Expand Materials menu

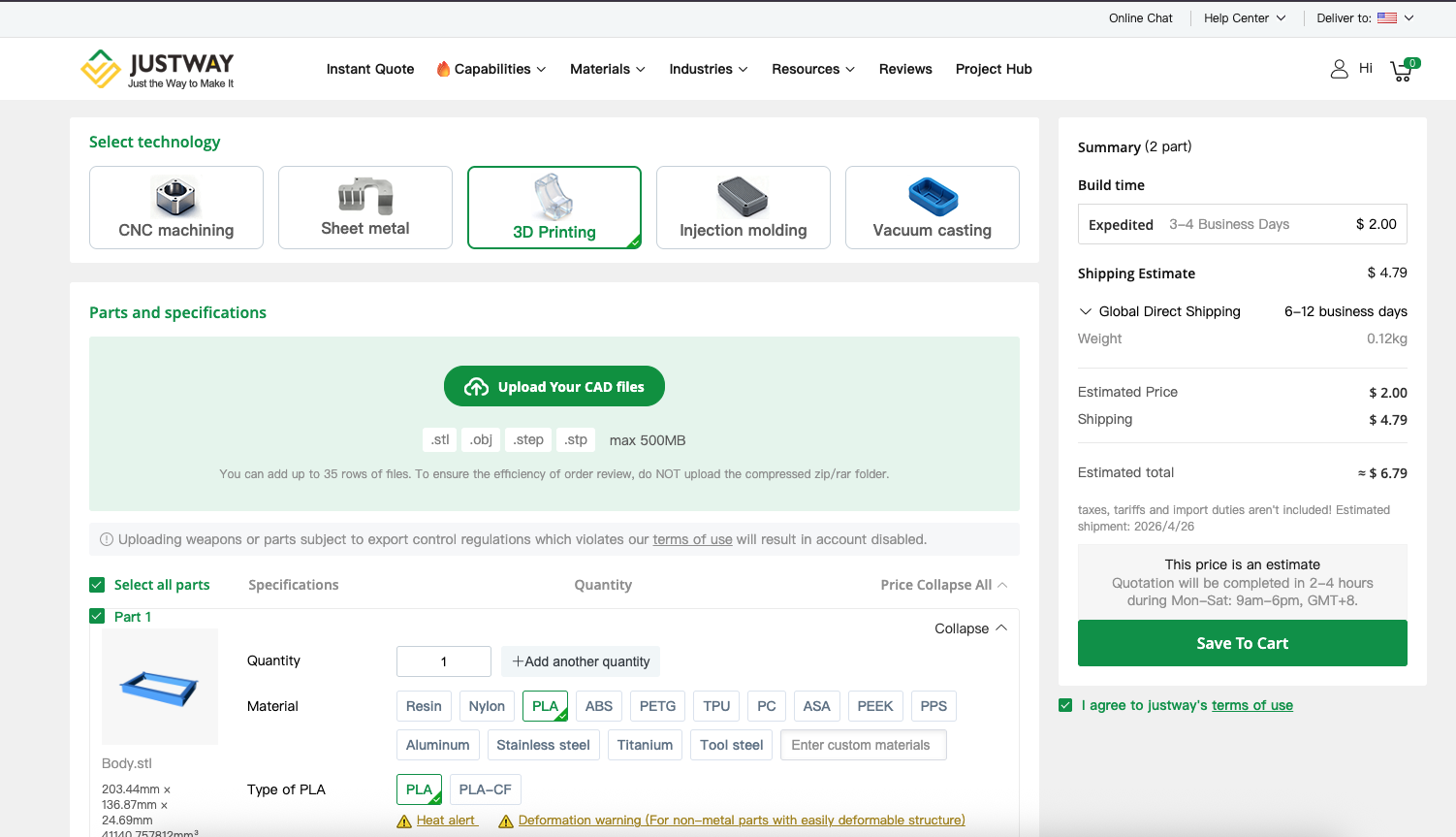pyautogui.click(x=608, y=69)
